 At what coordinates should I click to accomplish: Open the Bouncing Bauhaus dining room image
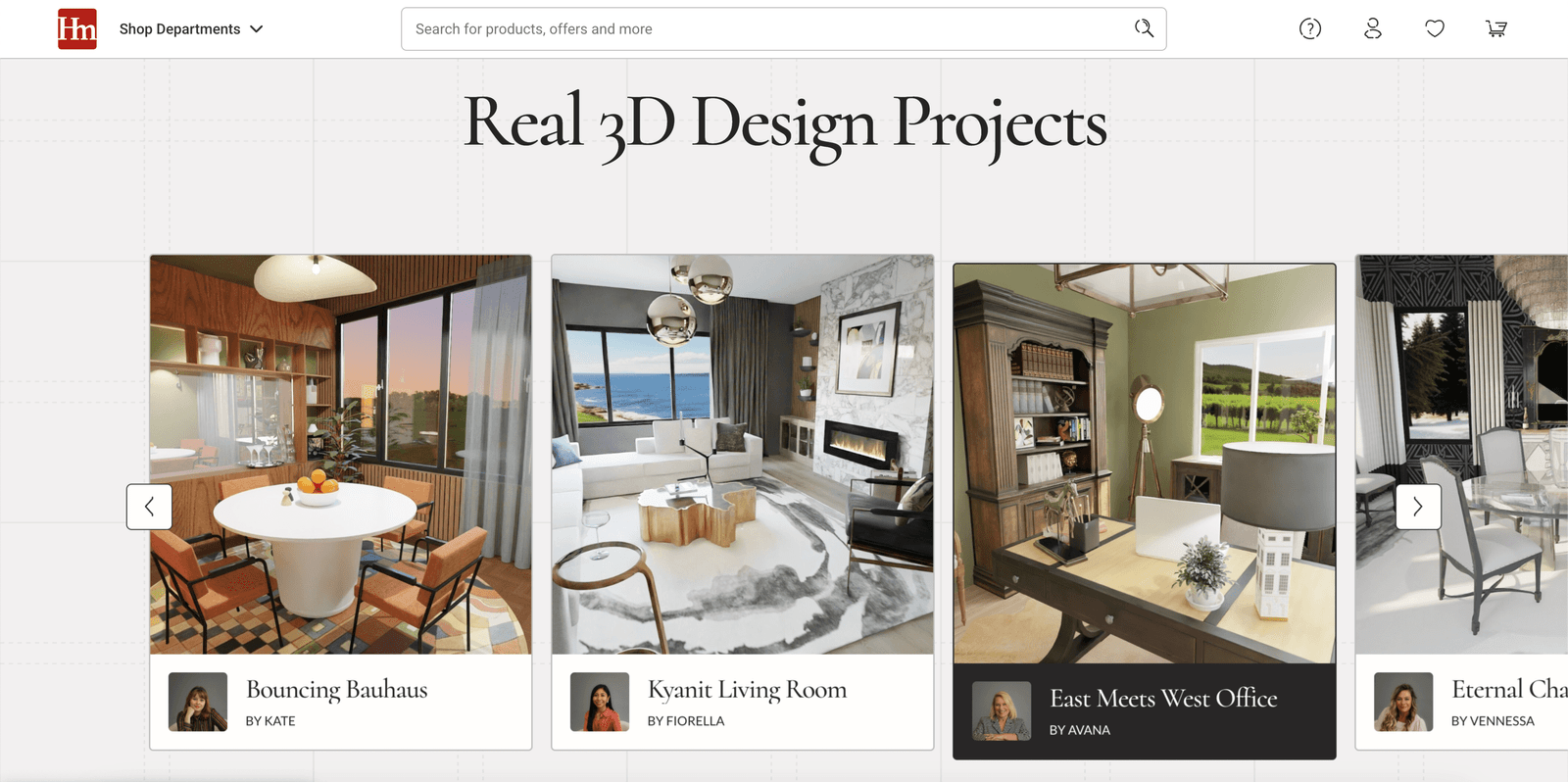(341, 455)
